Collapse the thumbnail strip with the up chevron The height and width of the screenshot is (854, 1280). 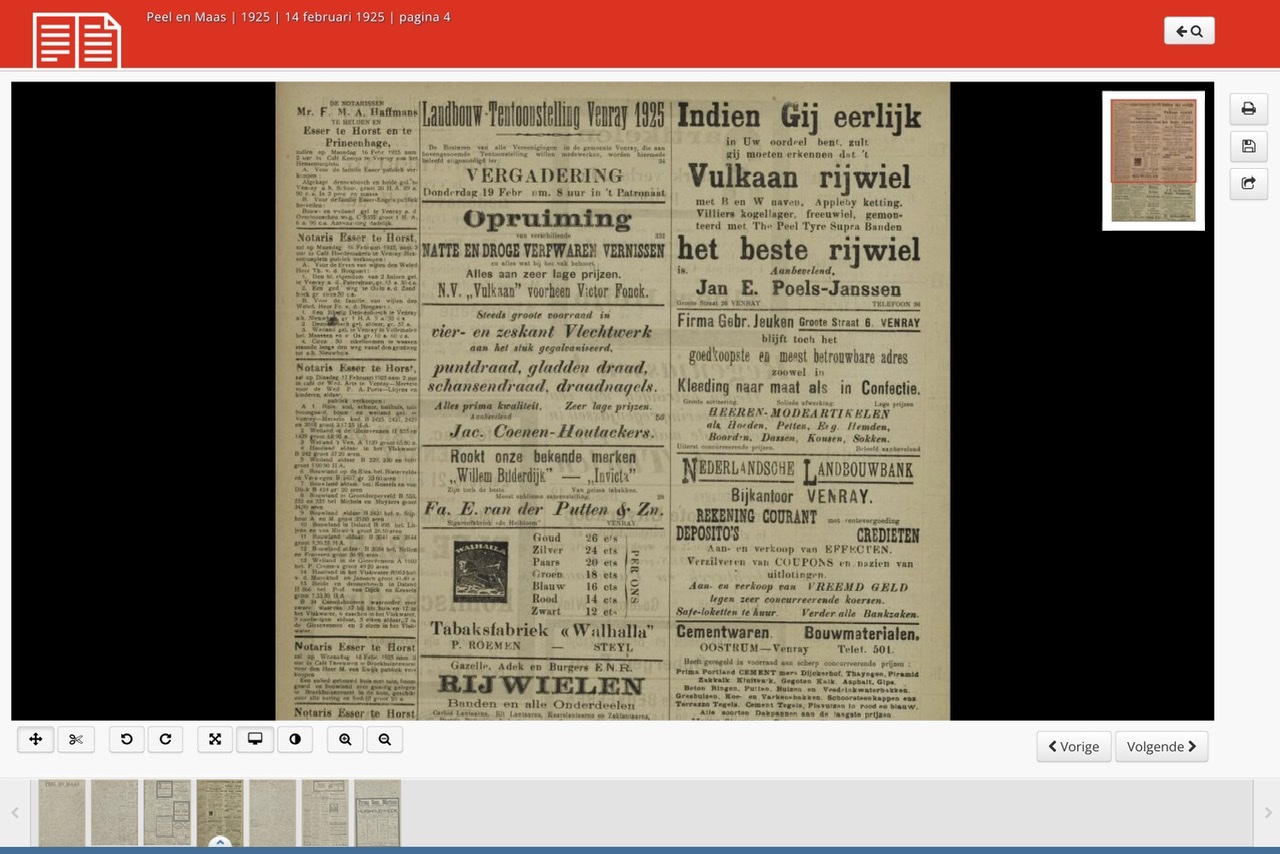[x=220, y=843]
